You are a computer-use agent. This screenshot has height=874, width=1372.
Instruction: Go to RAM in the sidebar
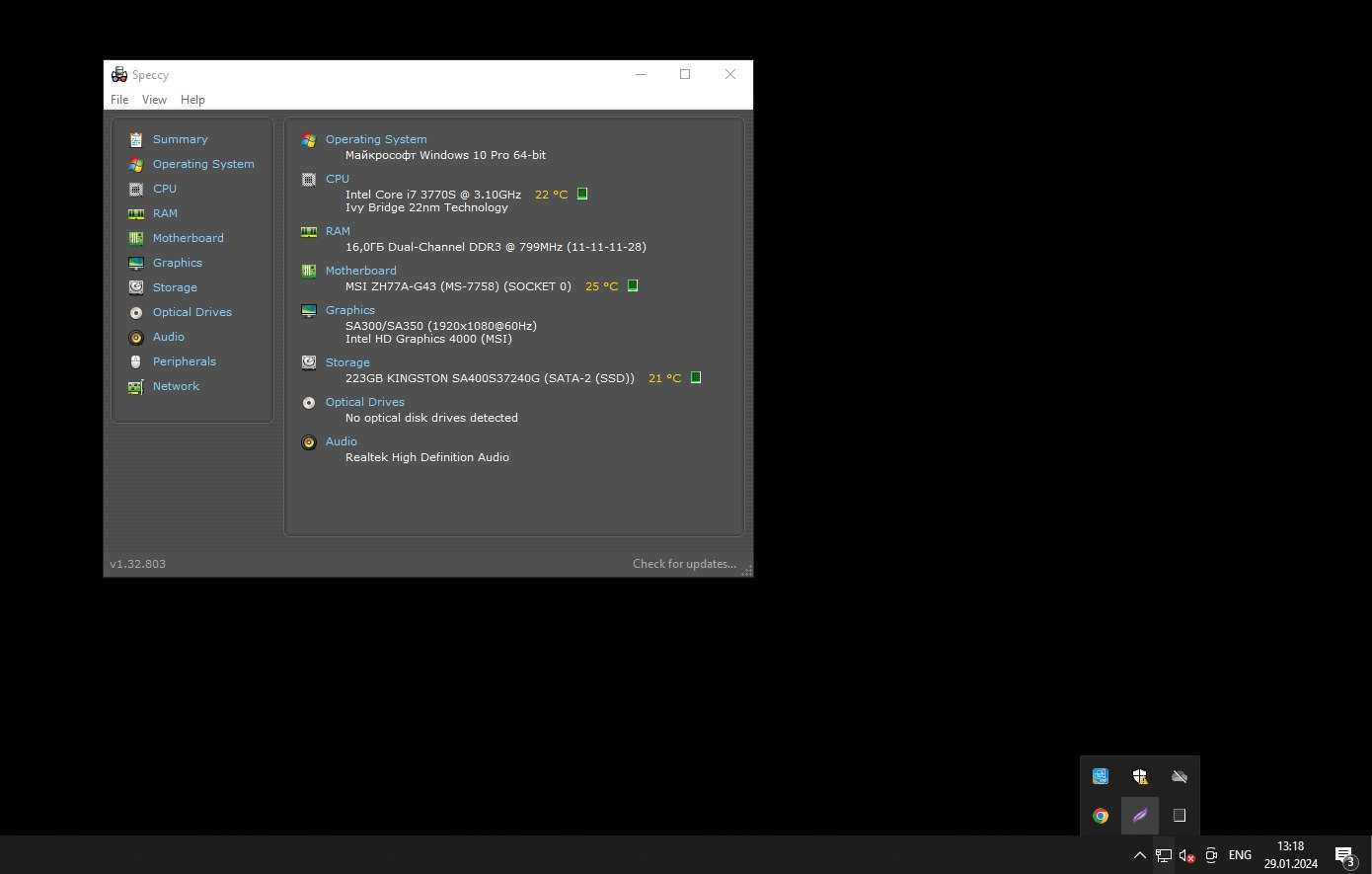[165, 213]
